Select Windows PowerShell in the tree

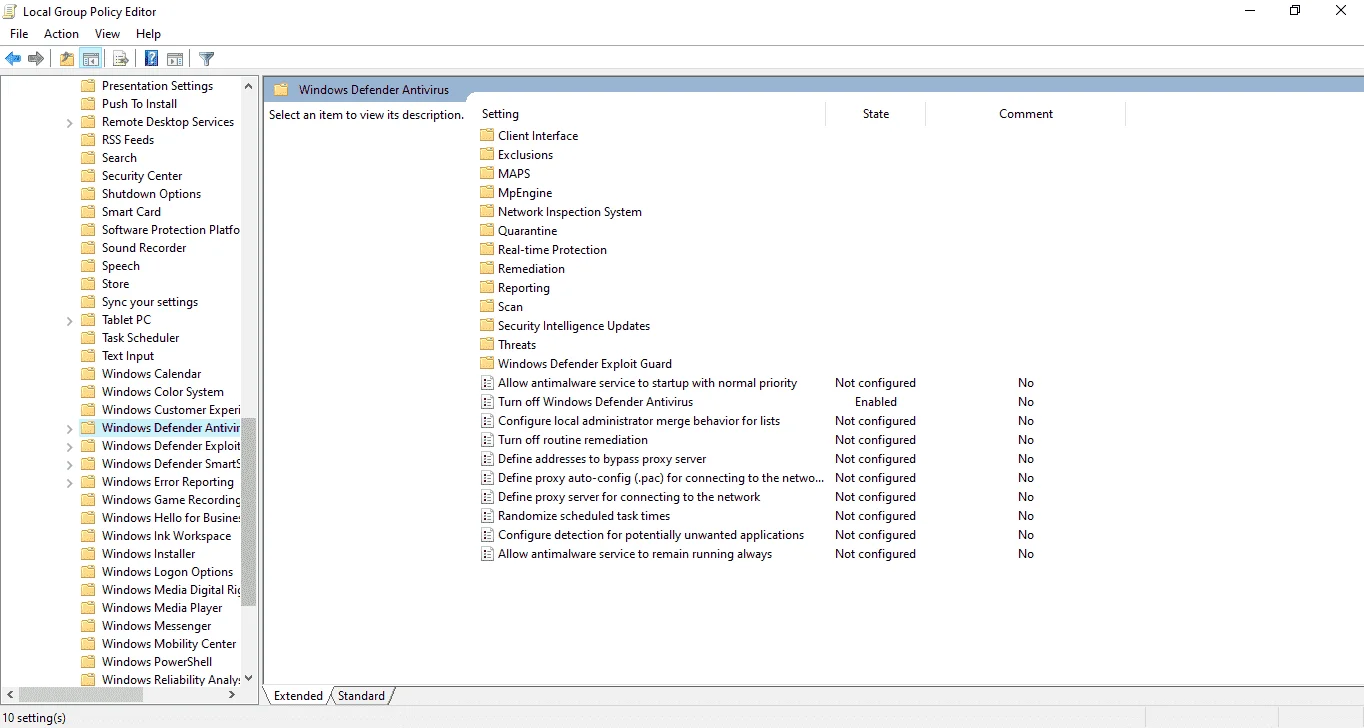point(157,662)
